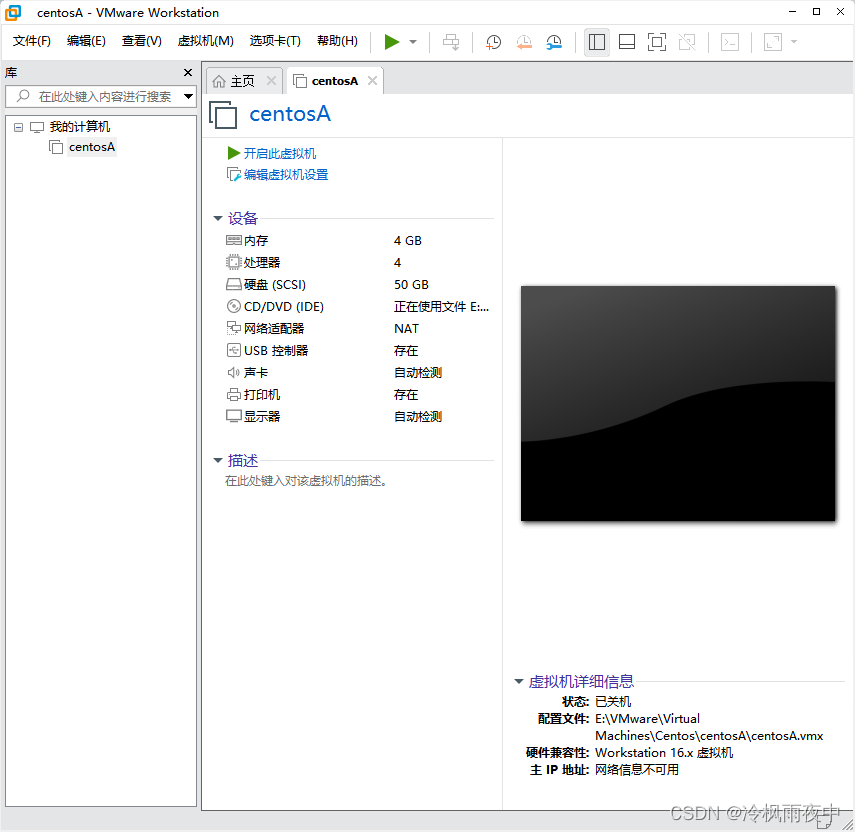The width and height of the screenshot is (855, 832).
Task: Click the 已关机 status text
Action: click(x=613, y=702)
